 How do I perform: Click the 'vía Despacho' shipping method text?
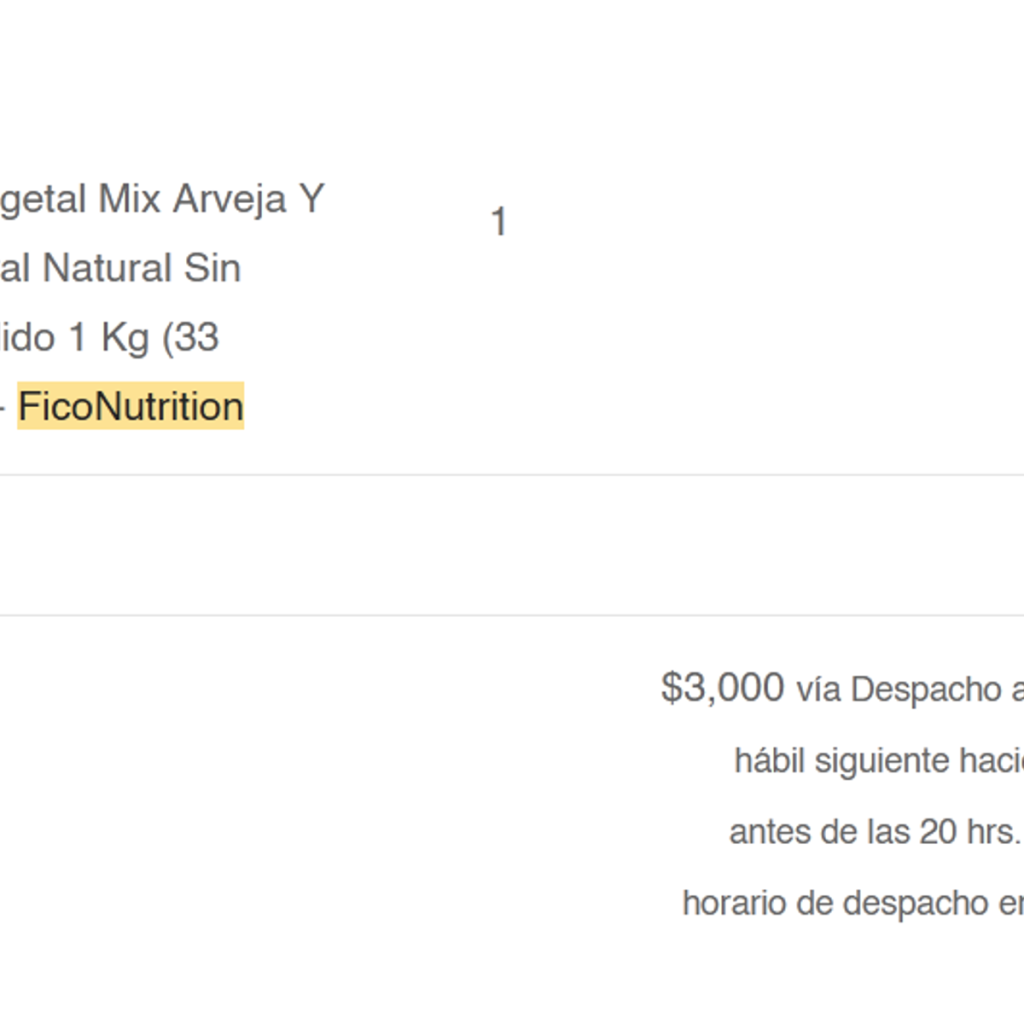[899, 689]
